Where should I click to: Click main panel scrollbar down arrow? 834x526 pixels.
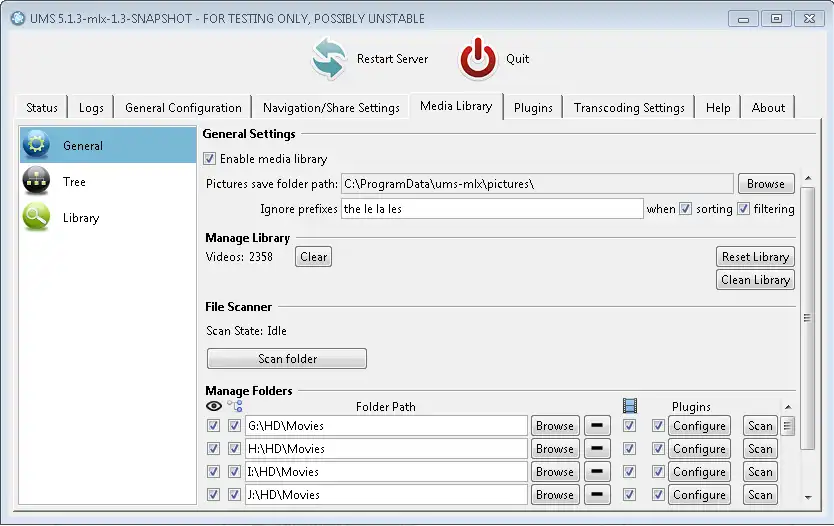808,497
